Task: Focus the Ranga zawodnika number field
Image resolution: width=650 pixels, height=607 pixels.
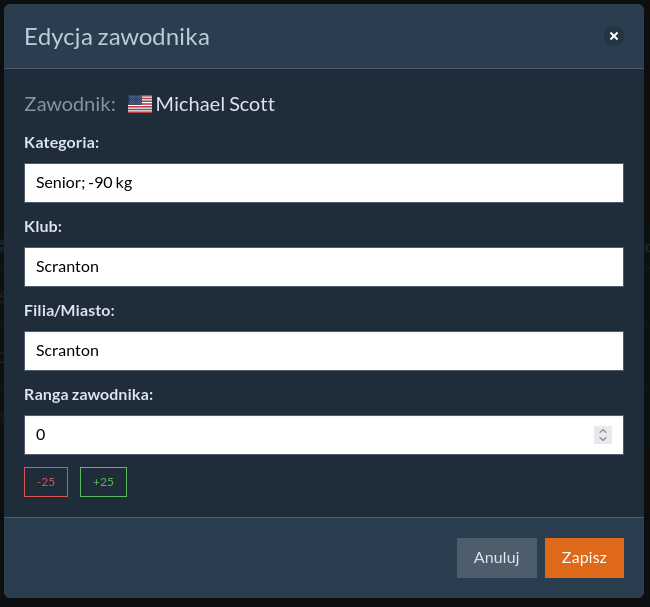Action: [300, 435]
